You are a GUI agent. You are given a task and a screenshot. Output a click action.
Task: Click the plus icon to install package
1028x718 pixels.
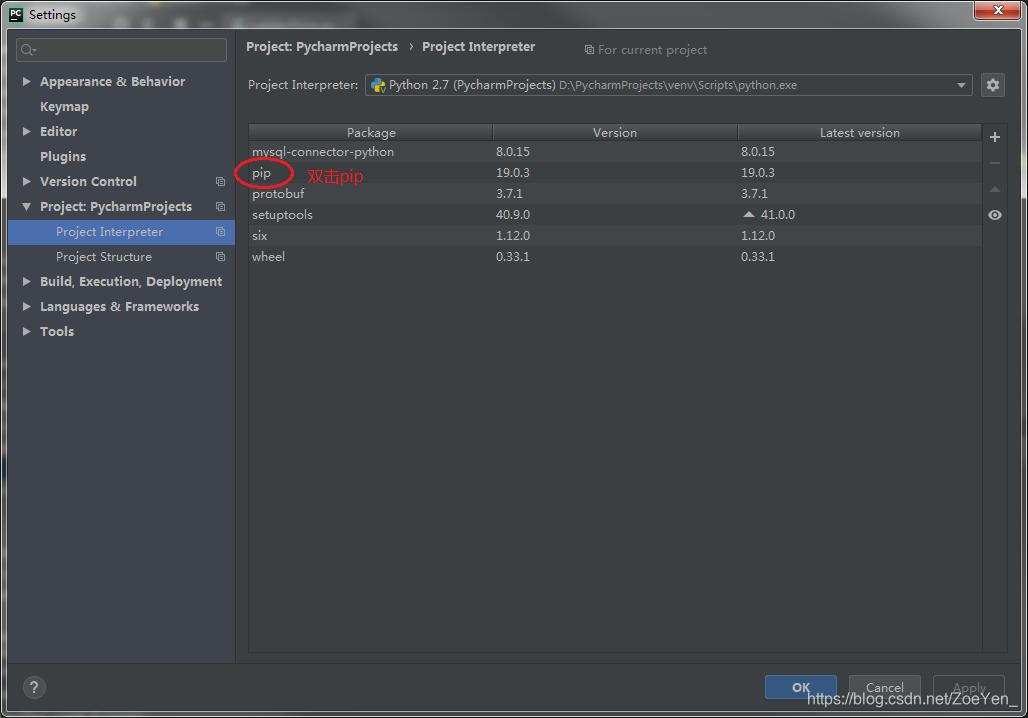(x=995, y=137)
